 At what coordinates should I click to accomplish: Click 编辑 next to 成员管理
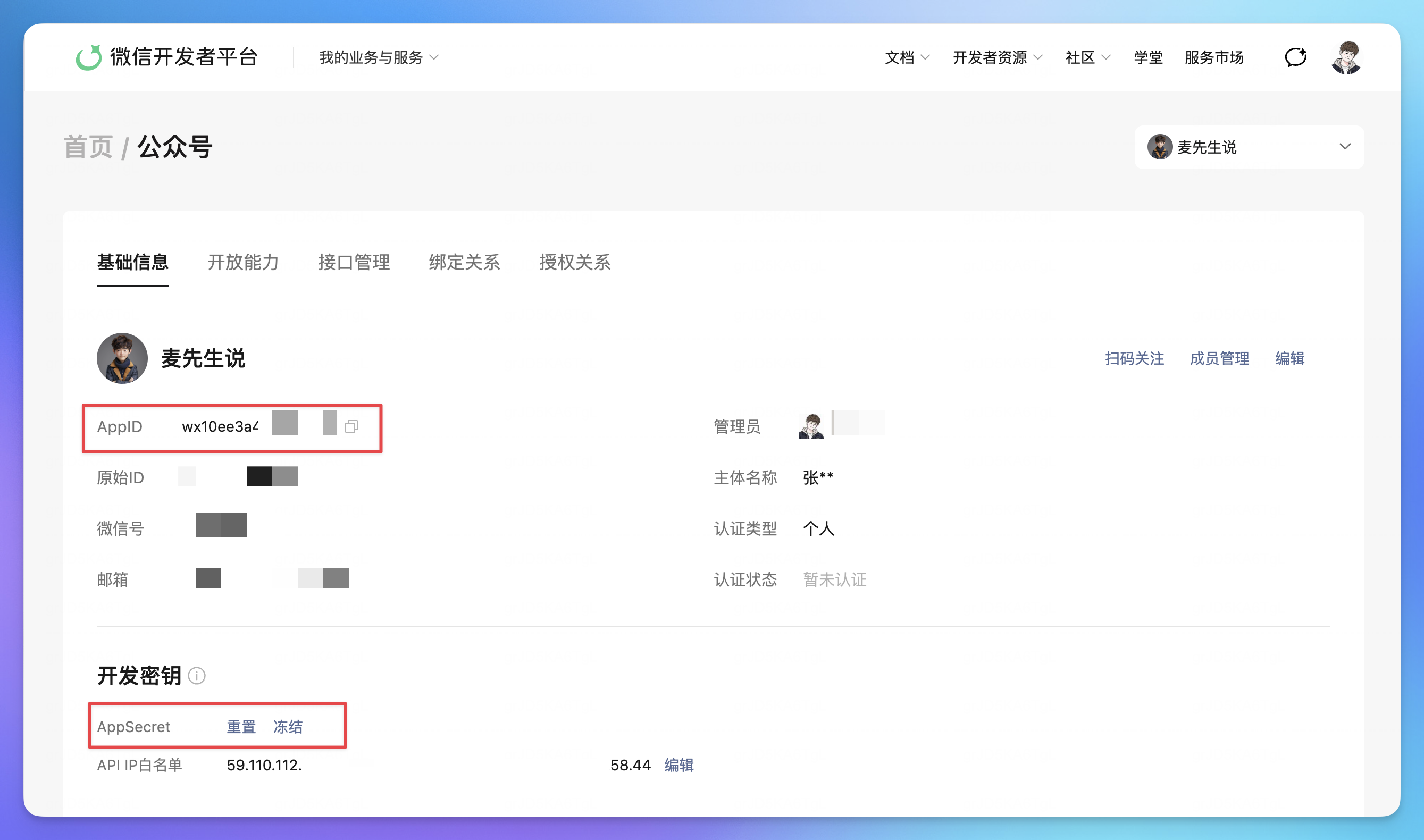(x=1290, y=358)
